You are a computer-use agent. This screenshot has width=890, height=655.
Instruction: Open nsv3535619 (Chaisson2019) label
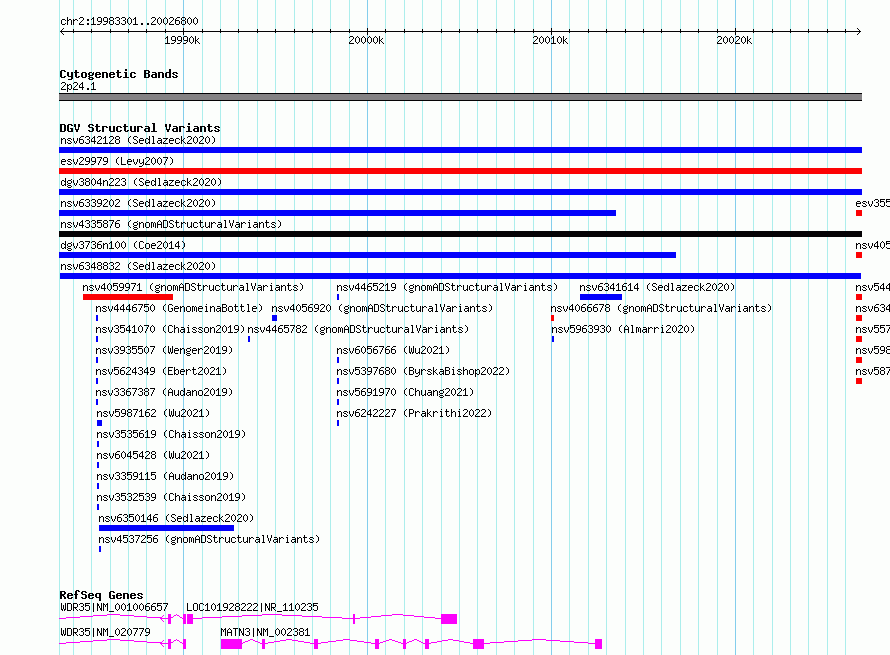click(x=171, y=434)
